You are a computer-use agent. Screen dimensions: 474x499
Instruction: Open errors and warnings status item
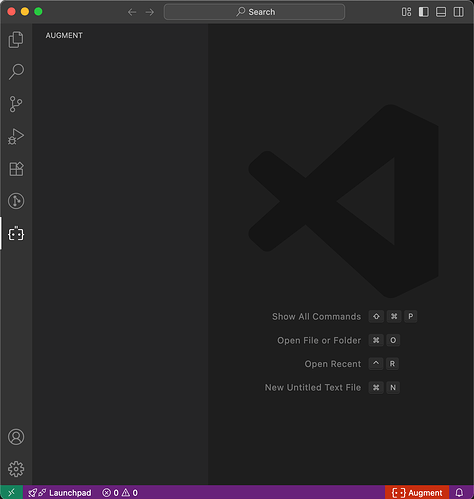point(120,493)
